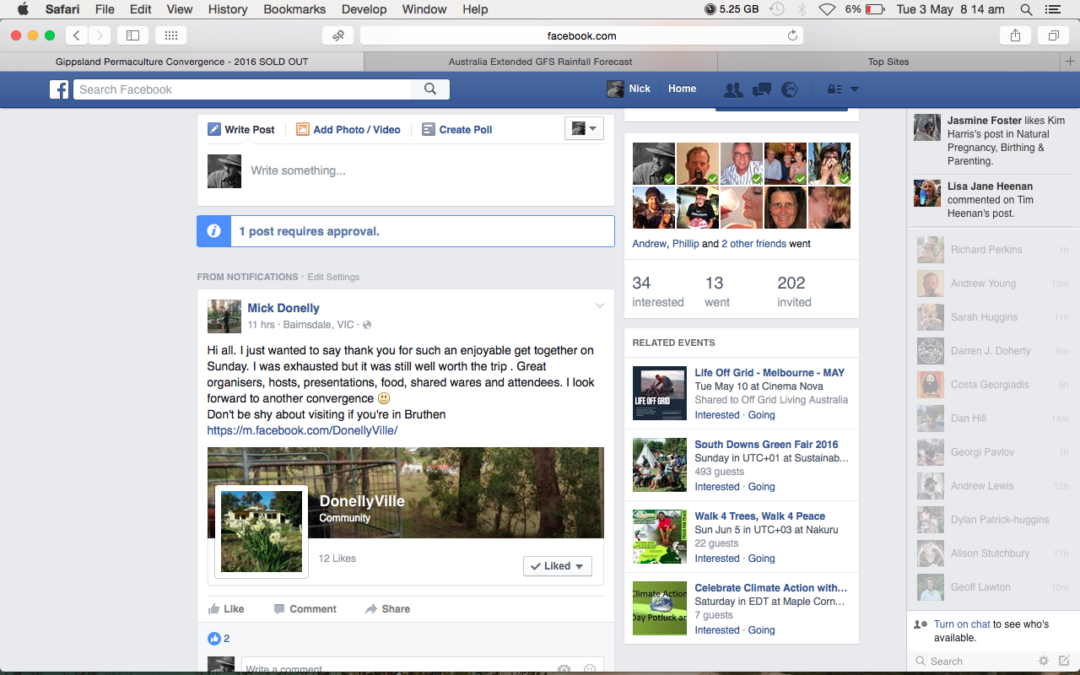Open Notification Center icon in menu bar
The image size is (1080, 675).
pos(1053,10)
